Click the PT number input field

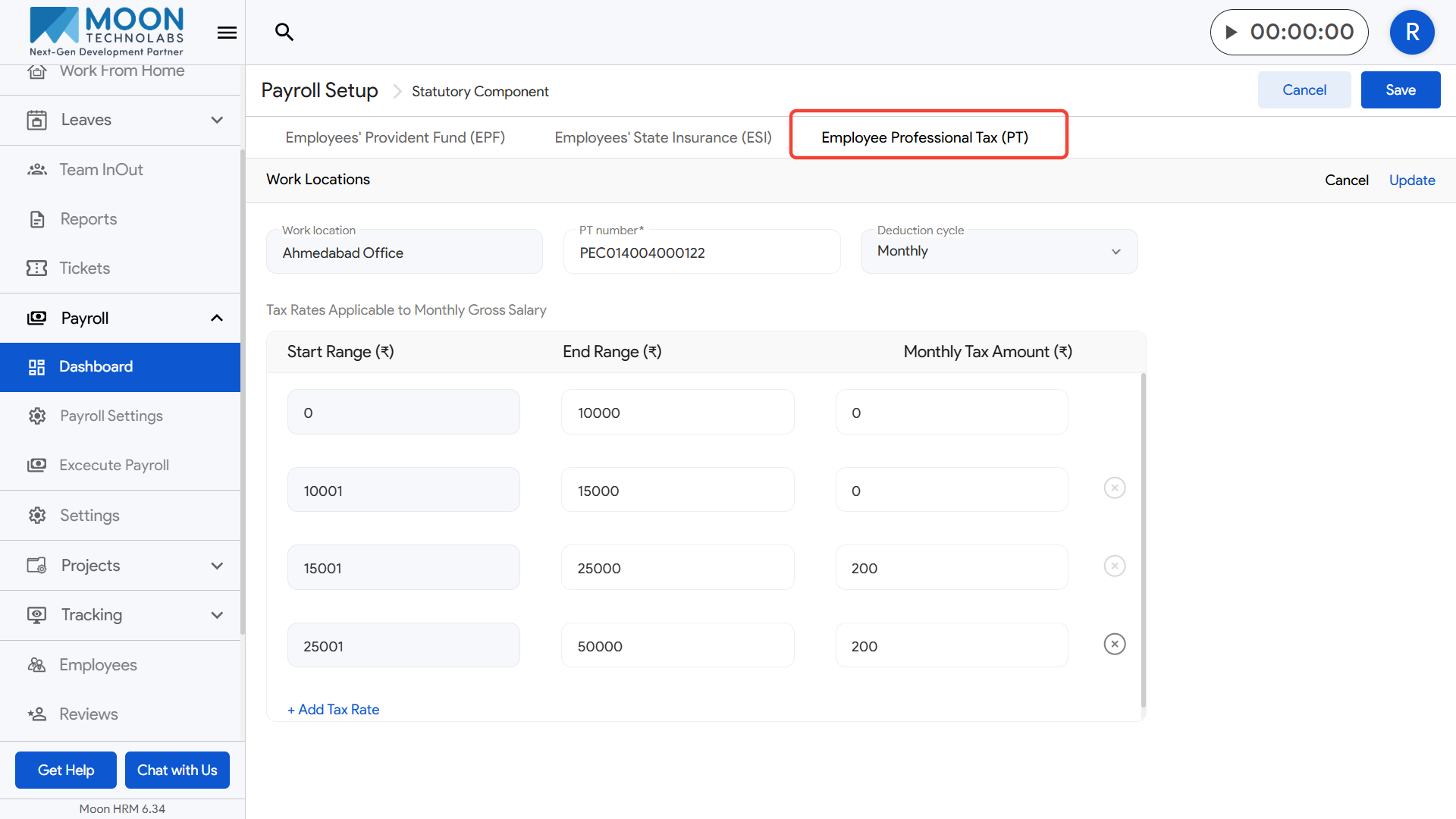(x=701, y=253)
